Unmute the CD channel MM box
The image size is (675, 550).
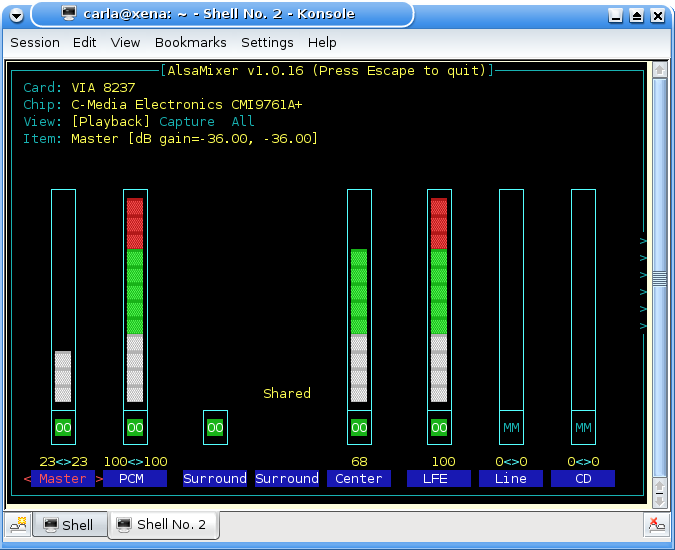pyautogui.click(x=583, y=427)
